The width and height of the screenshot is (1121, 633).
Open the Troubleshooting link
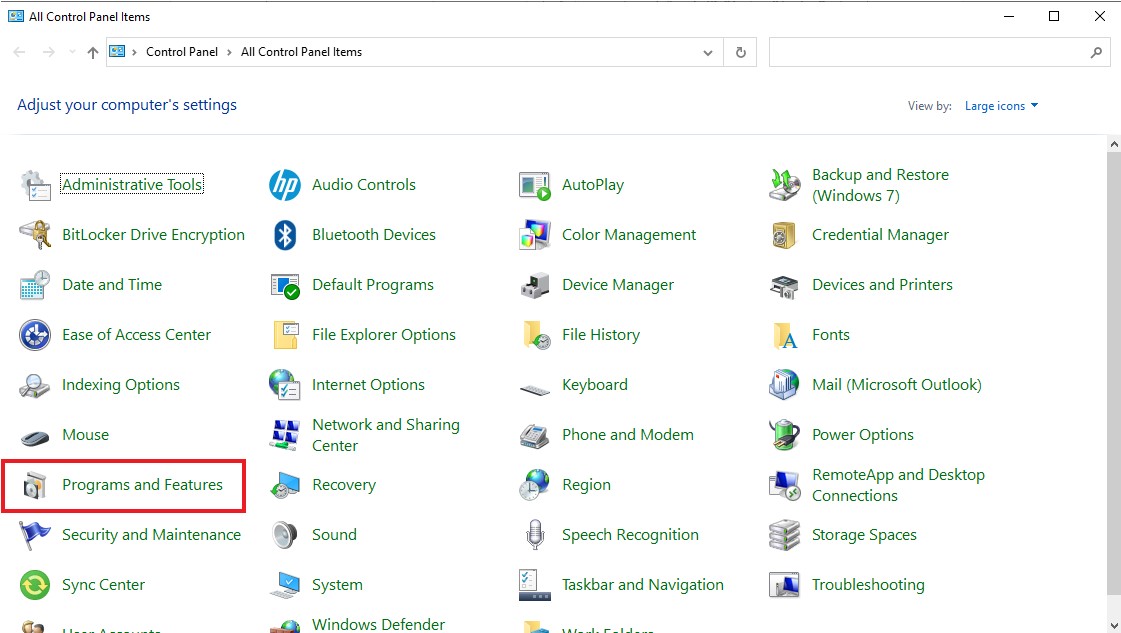(x=867, y=585)
